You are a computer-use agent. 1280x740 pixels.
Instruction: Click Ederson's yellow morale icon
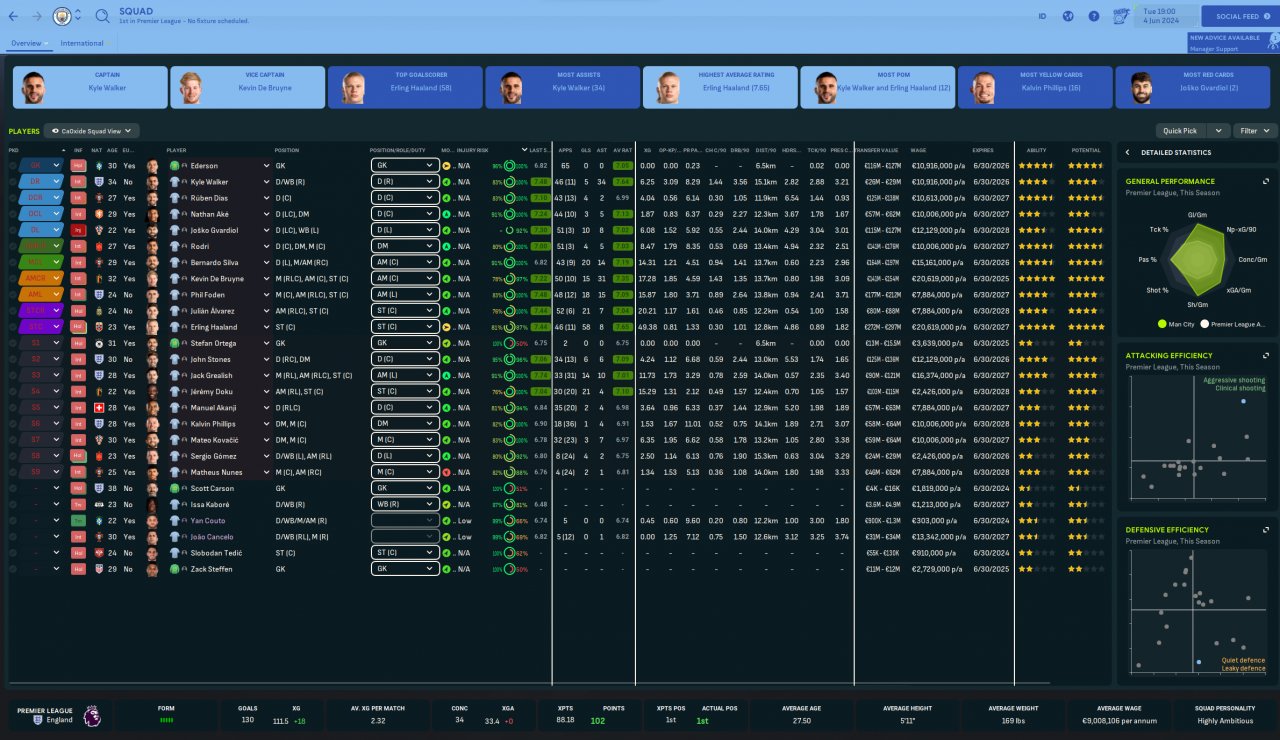[x=446, y=166]
